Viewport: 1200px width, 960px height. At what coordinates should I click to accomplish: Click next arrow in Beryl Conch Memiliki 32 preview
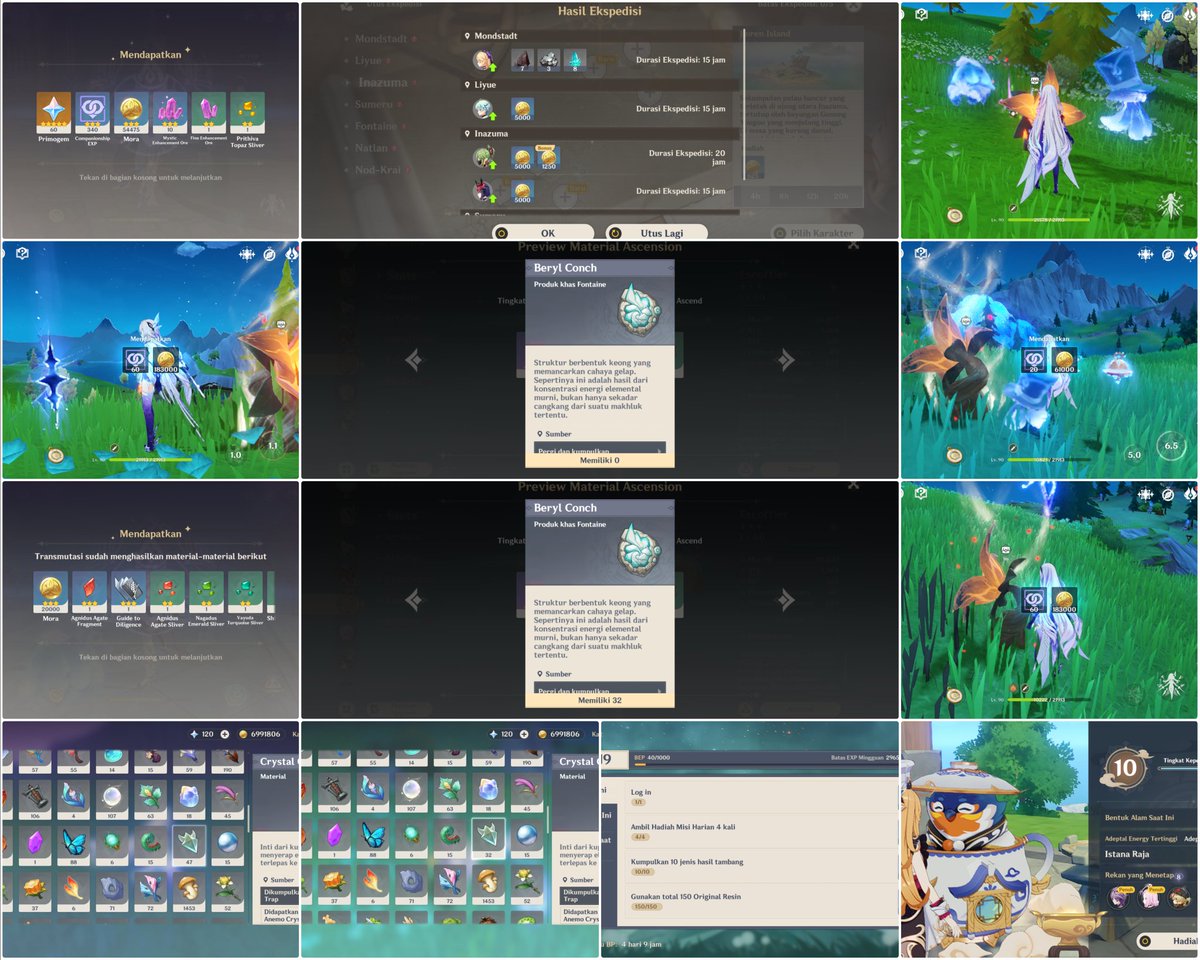786,600
